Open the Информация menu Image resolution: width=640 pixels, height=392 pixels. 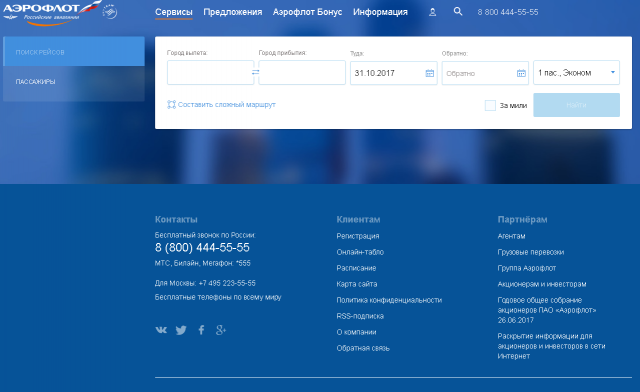pyautogui.click(x=380, y=12)
